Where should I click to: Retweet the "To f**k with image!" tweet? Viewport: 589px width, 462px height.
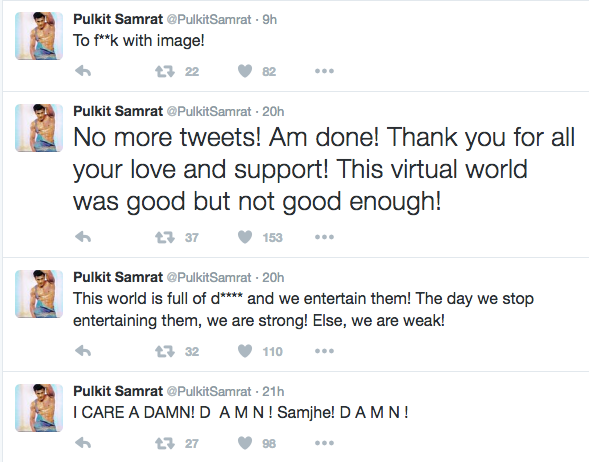click(165, 71)
